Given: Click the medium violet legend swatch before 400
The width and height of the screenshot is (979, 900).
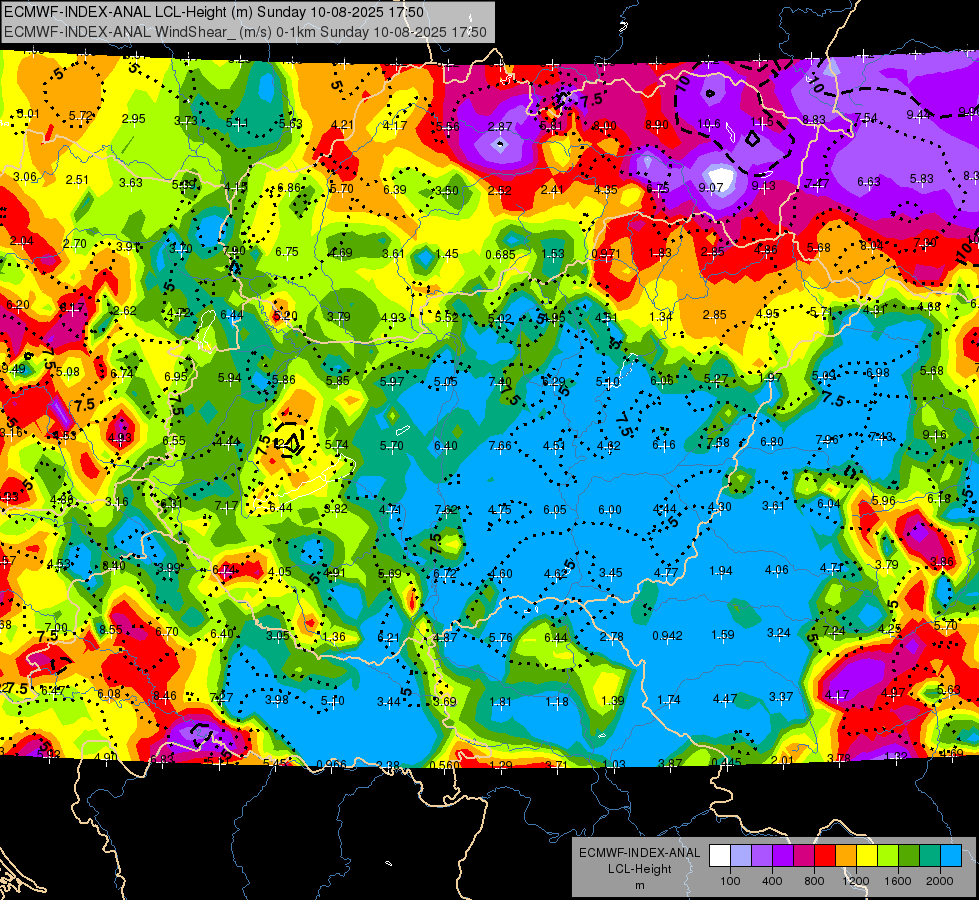Looking at the screenshot, I should point(762,856).
